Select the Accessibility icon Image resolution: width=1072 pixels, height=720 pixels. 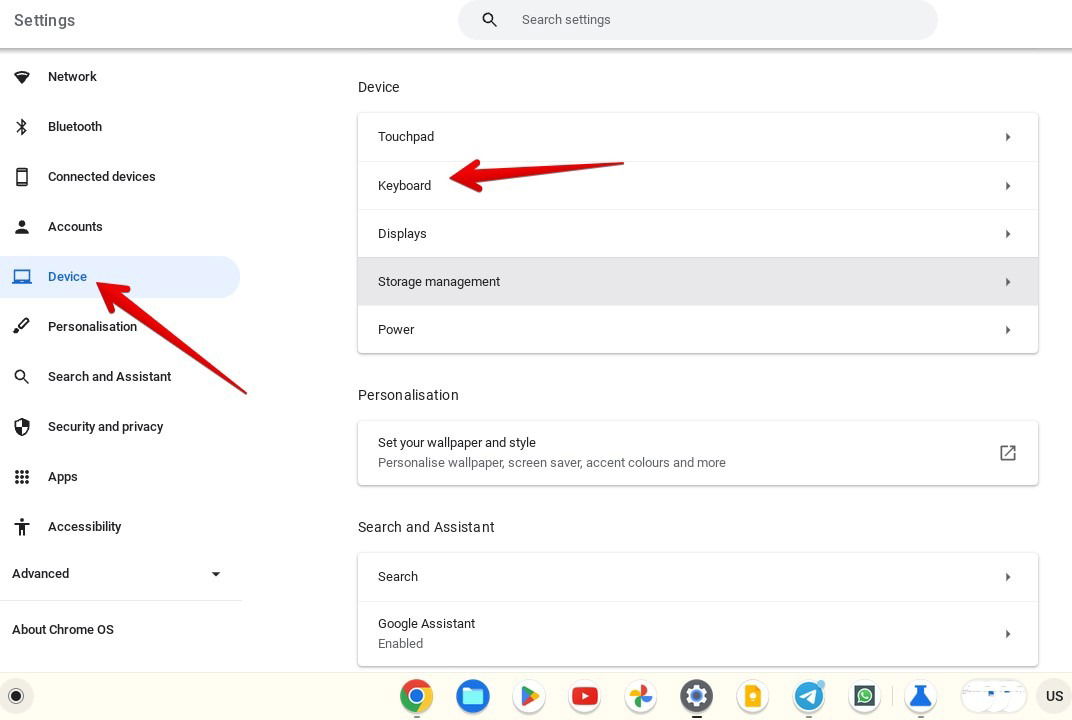click(22, 526)
